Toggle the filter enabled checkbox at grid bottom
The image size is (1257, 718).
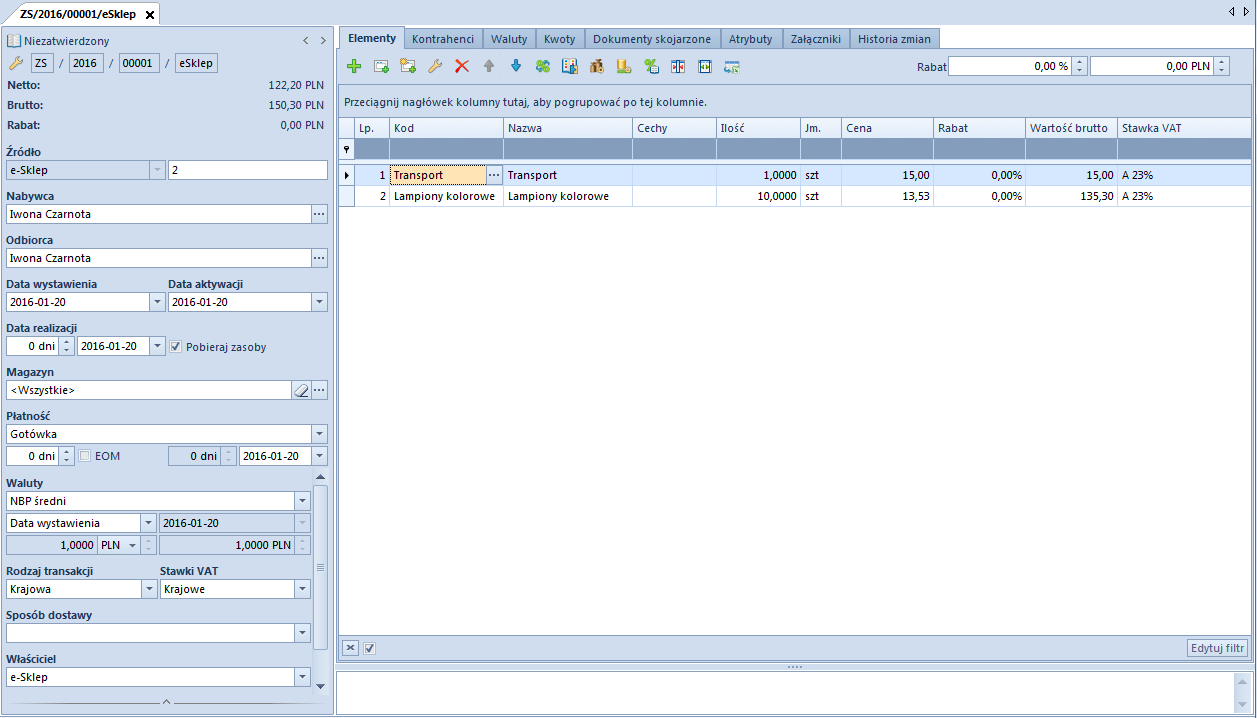click(369, 648)
